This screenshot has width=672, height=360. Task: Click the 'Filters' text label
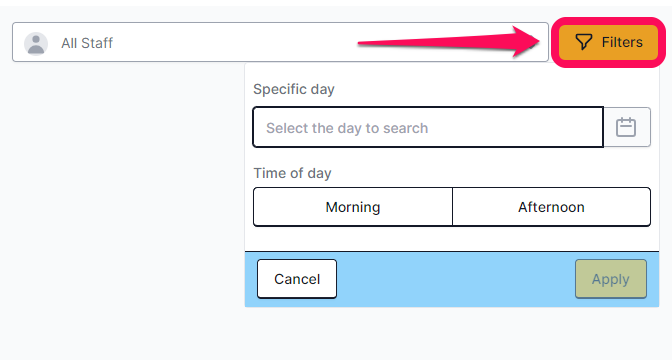pyautogui.click(x=622, y=42)
